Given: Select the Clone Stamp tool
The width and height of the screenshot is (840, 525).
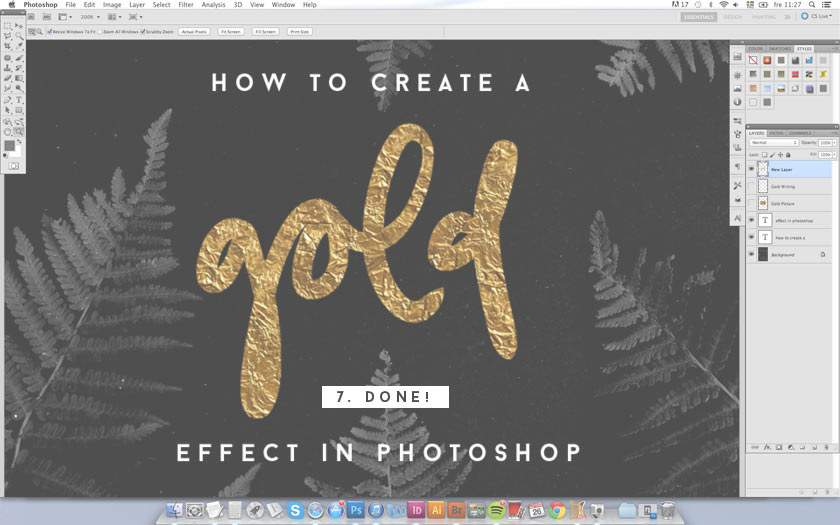Looking at the screenshot, I should click(8, 68).
